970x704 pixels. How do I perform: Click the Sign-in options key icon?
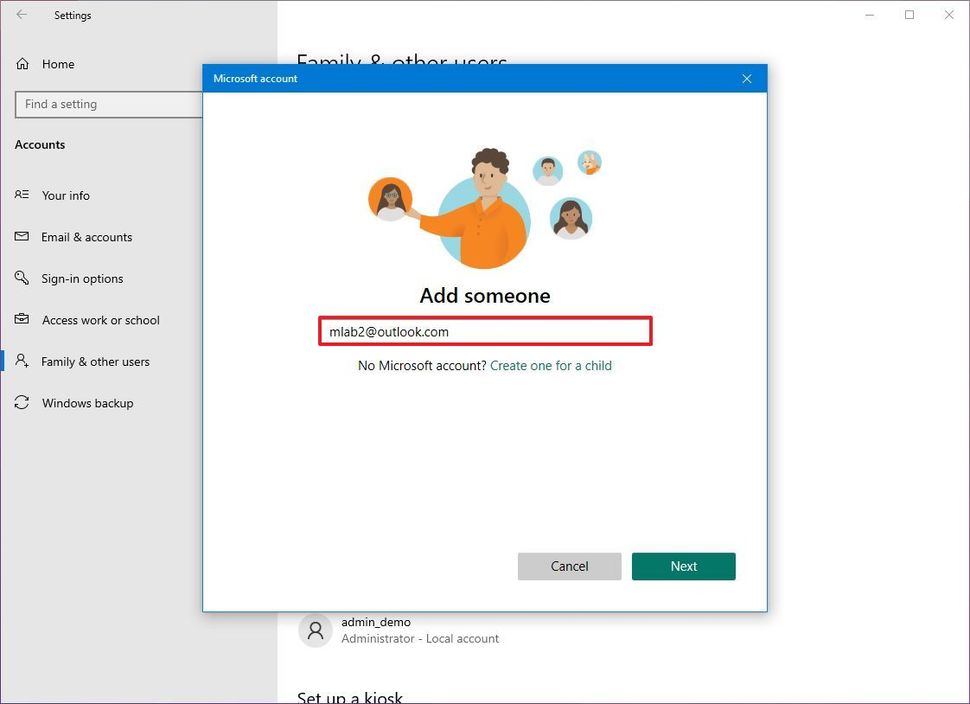click(22, 278)
